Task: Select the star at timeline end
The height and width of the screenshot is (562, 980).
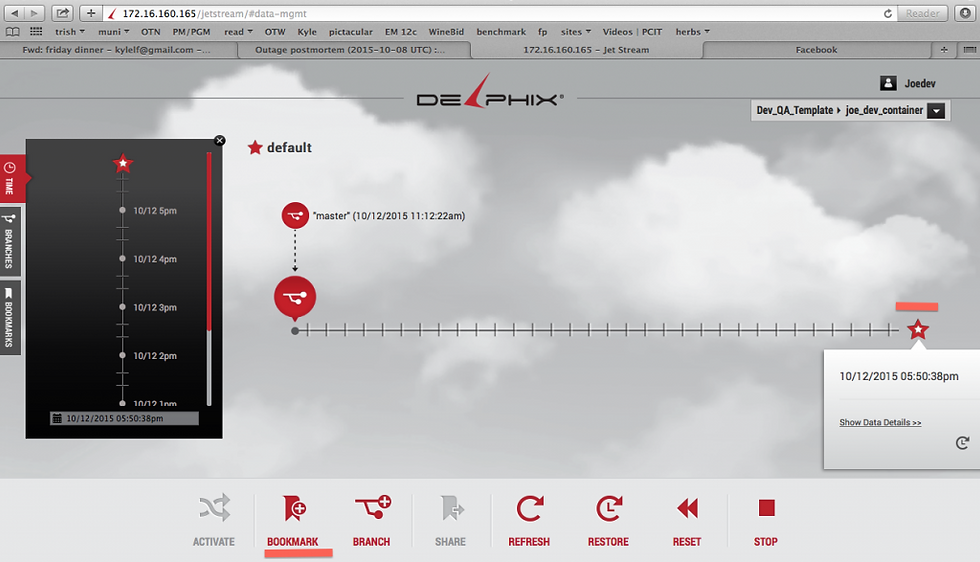Action: (x=918, y=329)
